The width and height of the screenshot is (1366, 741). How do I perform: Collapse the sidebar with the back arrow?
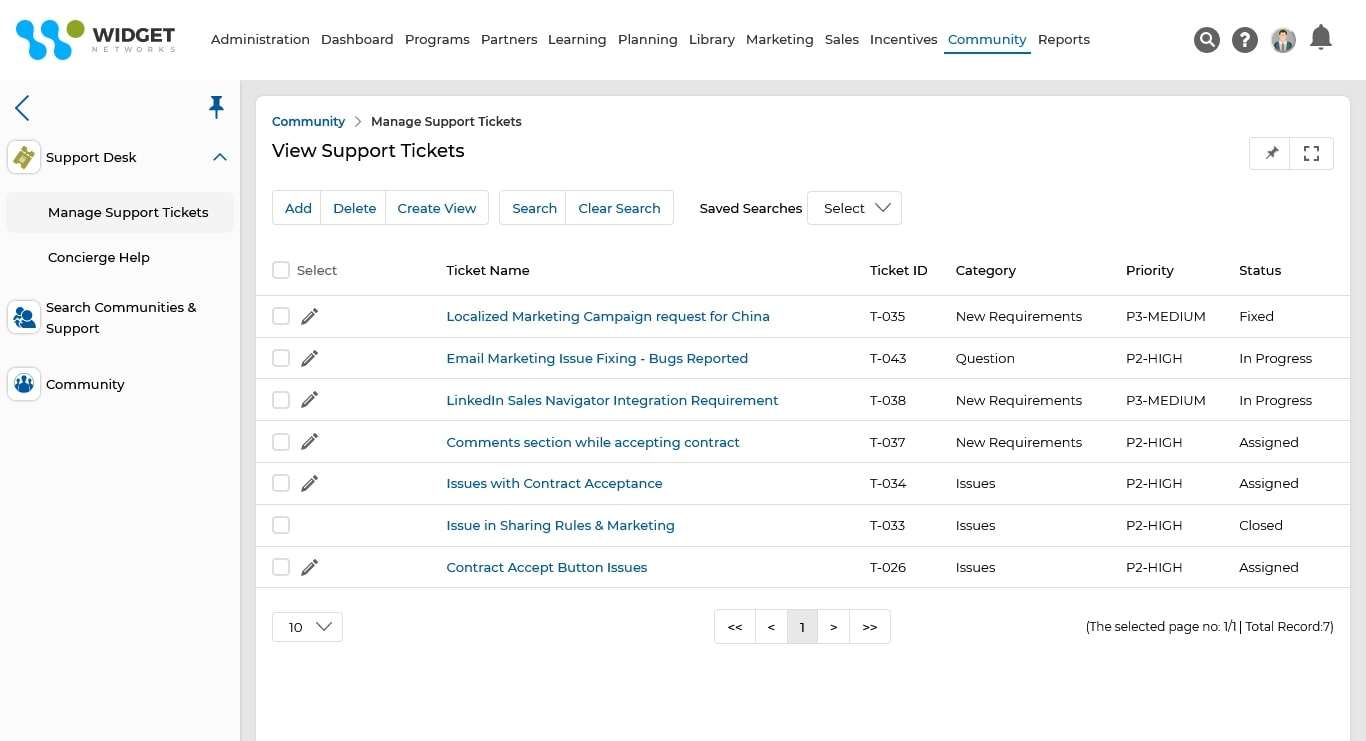pos(22,108)
